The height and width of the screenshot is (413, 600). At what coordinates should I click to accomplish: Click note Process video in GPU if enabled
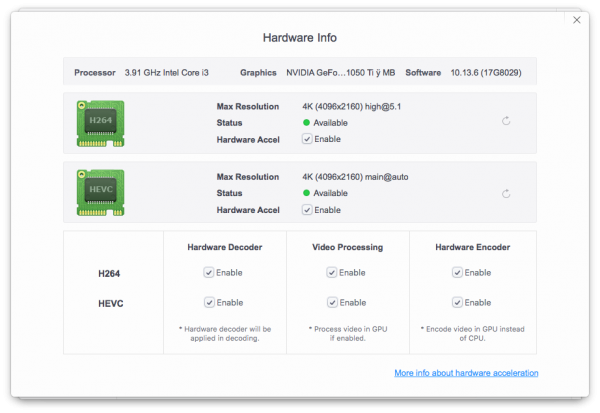point(348,334)
